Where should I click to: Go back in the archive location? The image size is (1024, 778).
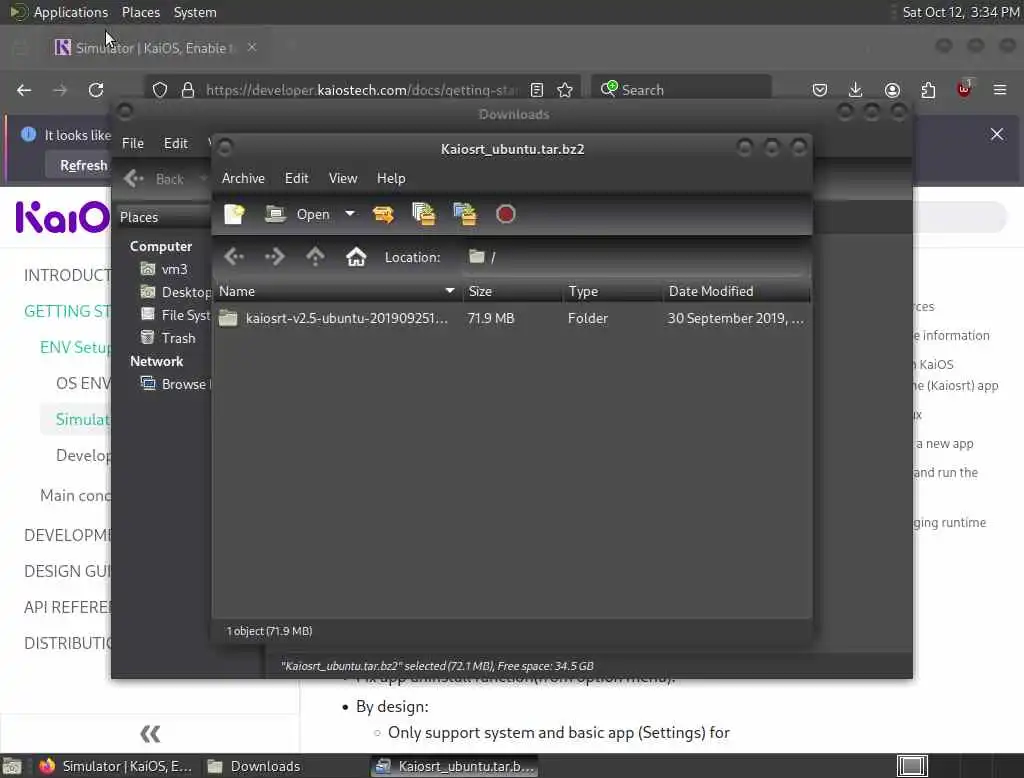[234, 257]
